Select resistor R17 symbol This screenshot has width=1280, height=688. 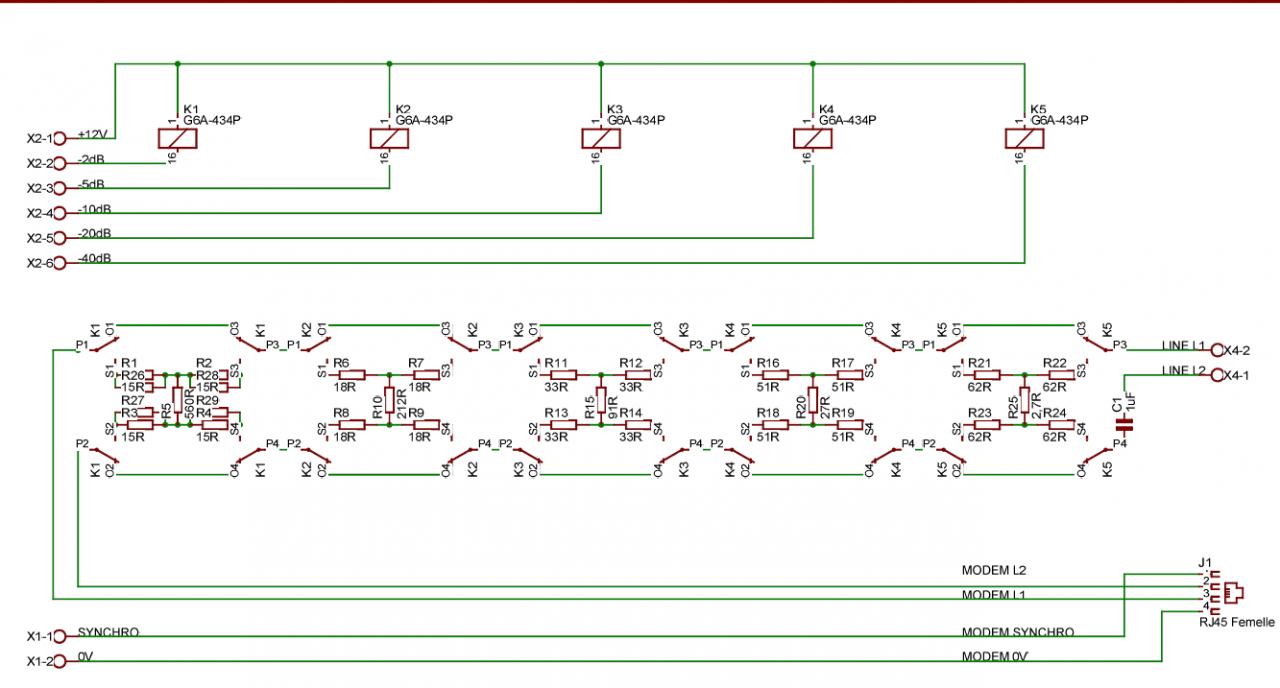pyautogui.click(x=851, y=375)
